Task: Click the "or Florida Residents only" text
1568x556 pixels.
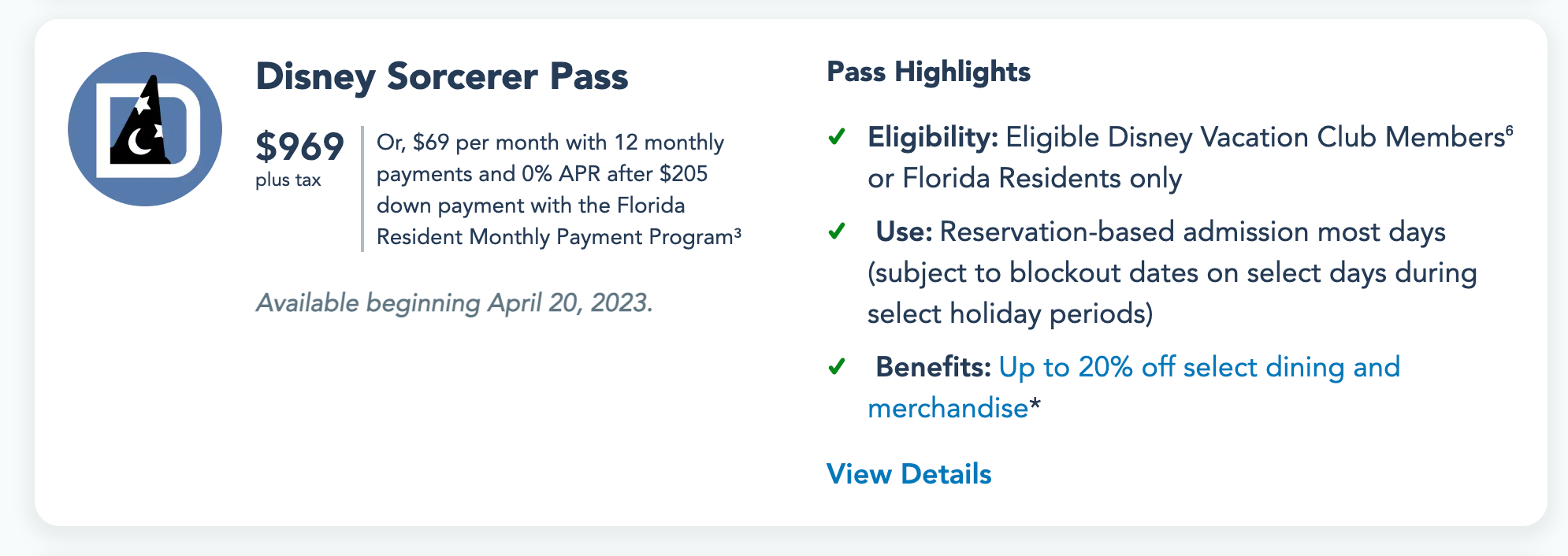Action: coord(1024,178)
